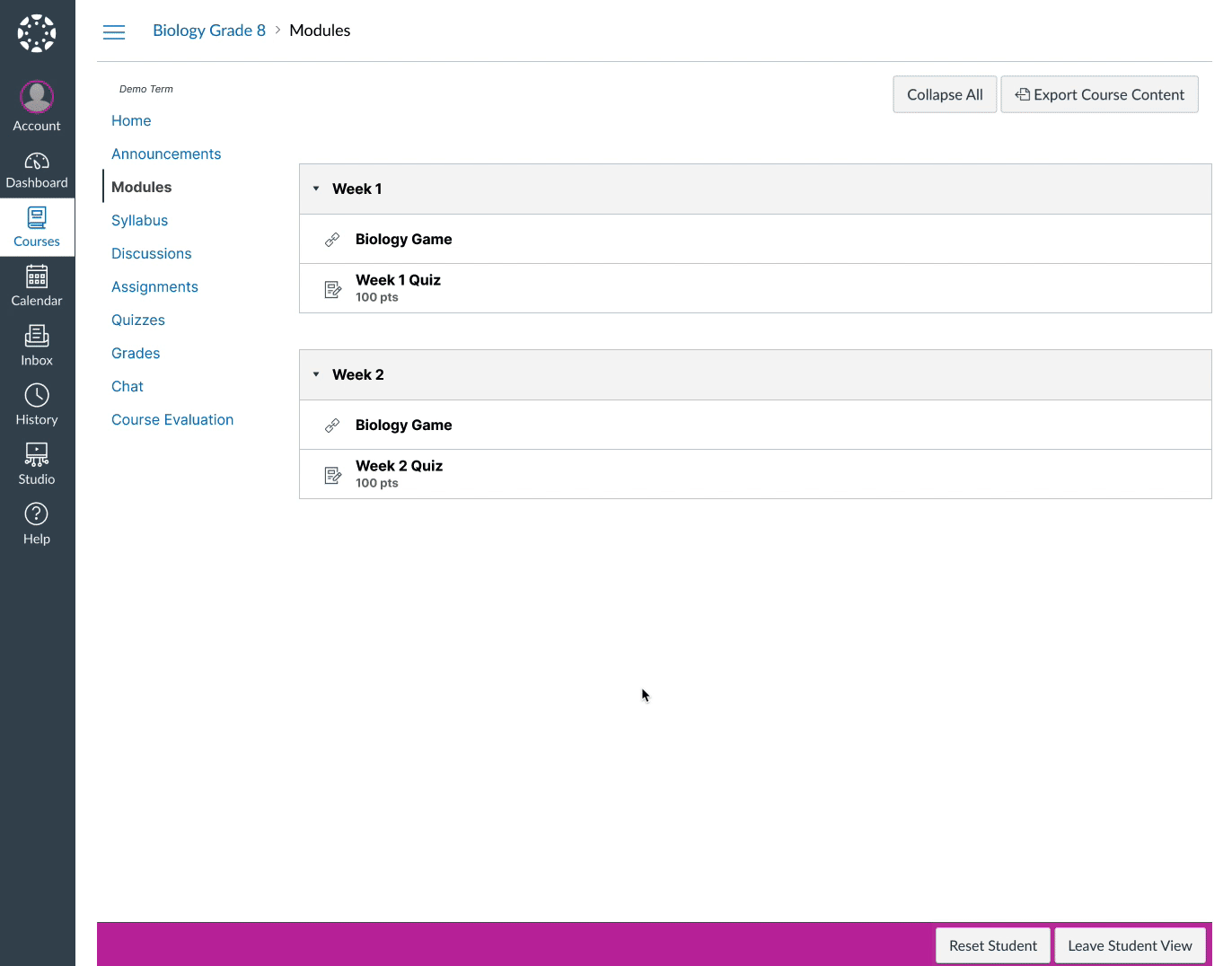Open Week 1 Quiz
This screenshot has height=966, width=1232.
click(398, 280)
